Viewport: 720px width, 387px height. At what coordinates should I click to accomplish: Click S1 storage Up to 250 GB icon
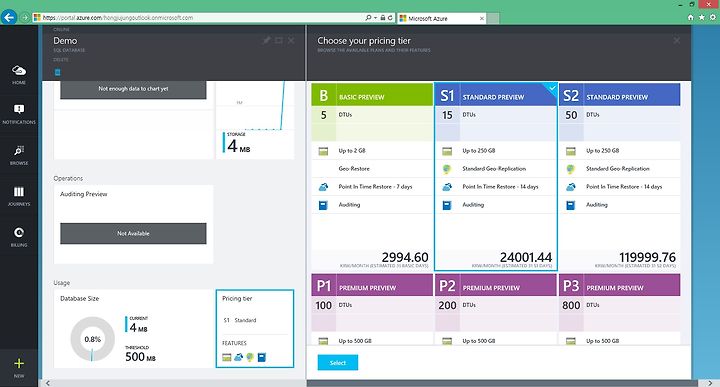[447, 151]
